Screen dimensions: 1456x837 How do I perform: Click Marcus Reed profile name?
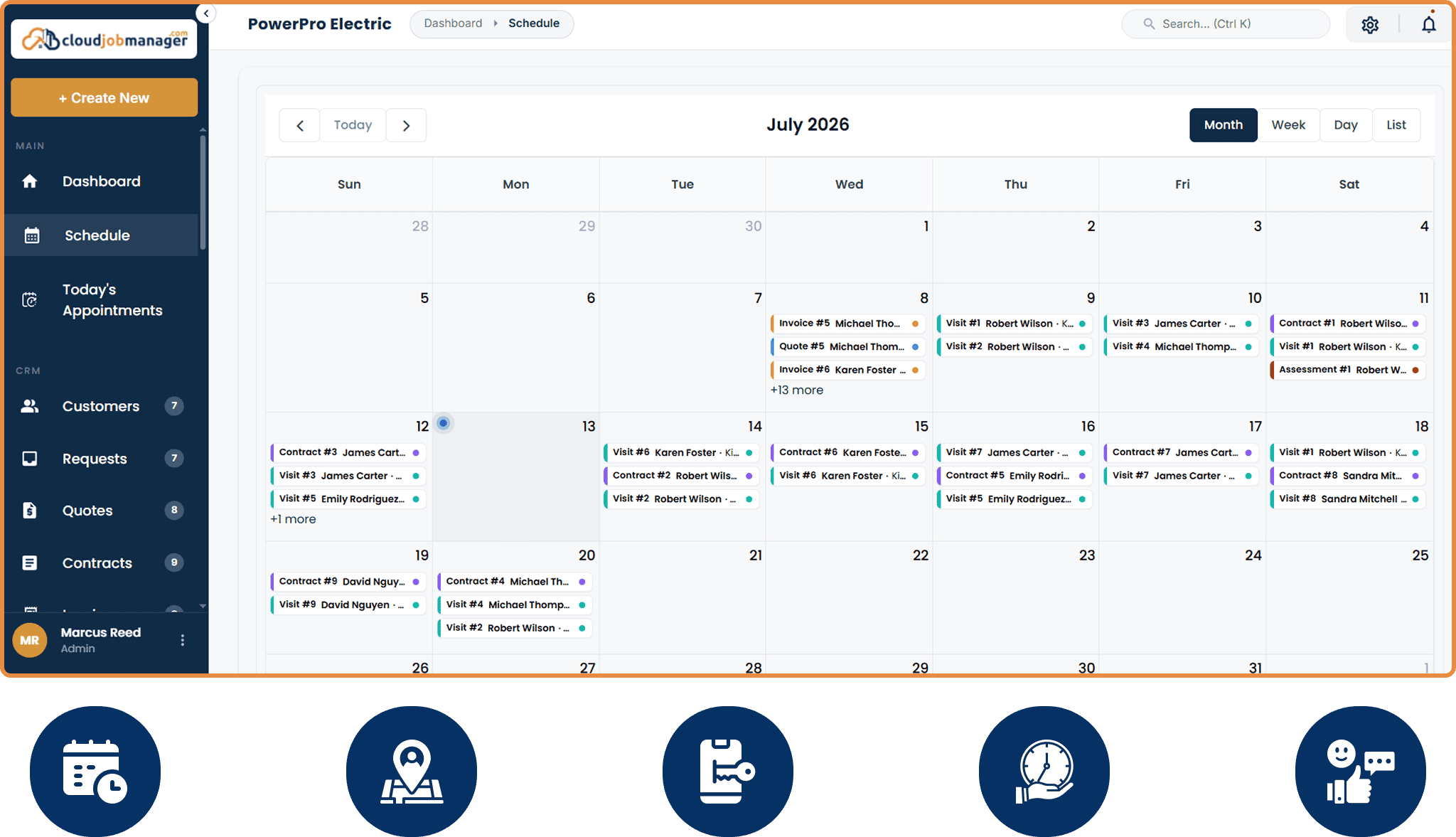101,632
